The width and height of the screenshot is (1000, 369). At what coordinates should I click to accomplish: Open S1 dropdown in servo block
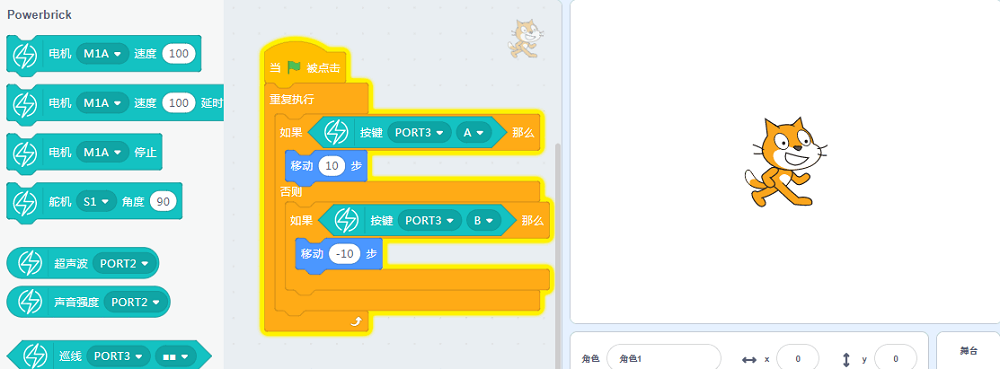96,202
